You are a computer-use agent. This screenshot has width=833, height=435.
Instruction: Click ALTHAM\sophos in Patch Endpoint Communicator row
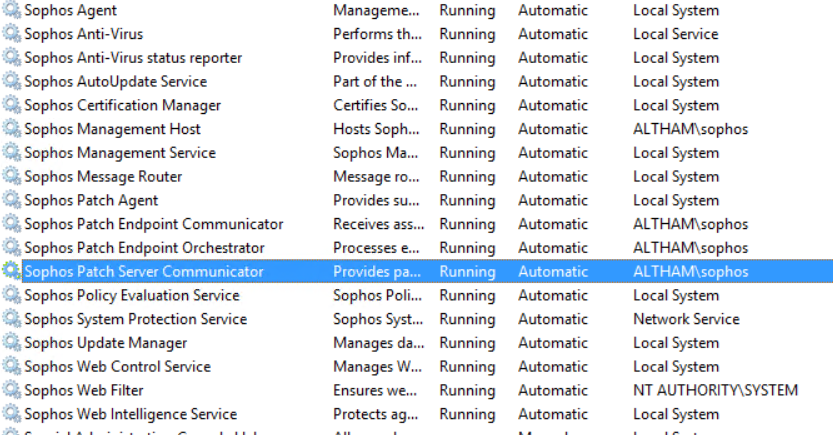pos(691,224)
